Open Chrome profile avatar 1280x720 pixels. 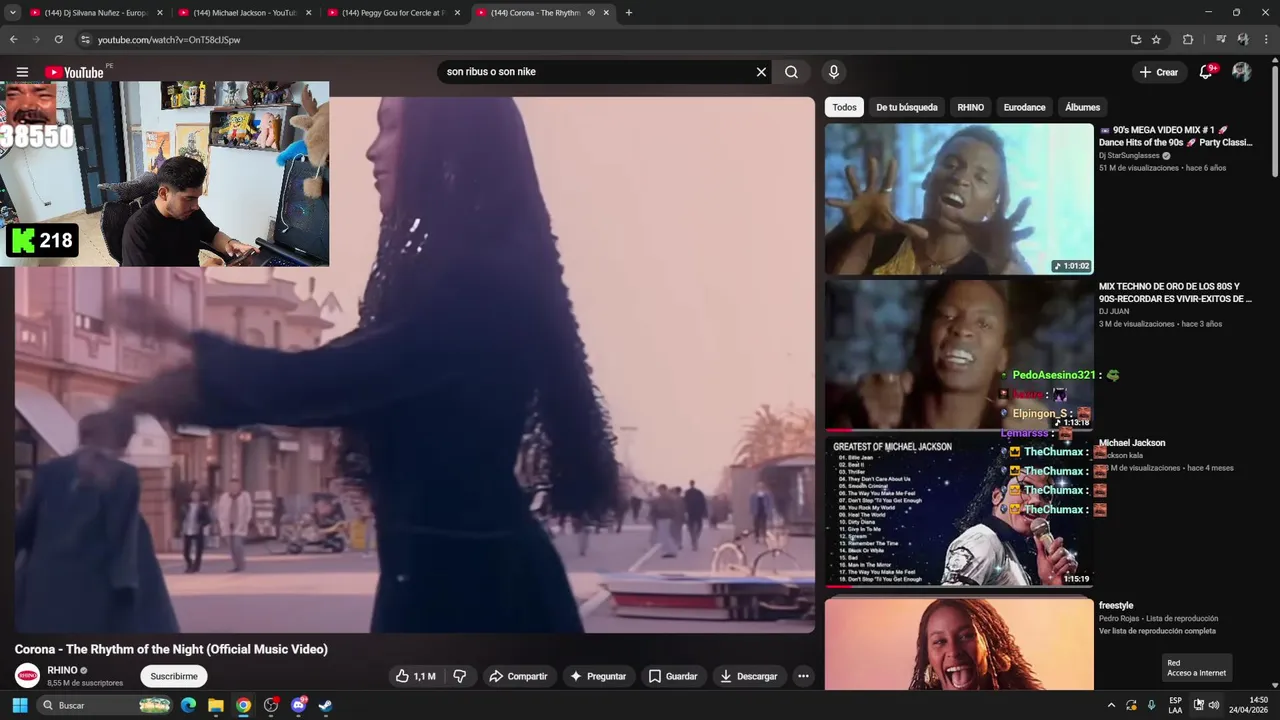click(x=1243, y=40)
